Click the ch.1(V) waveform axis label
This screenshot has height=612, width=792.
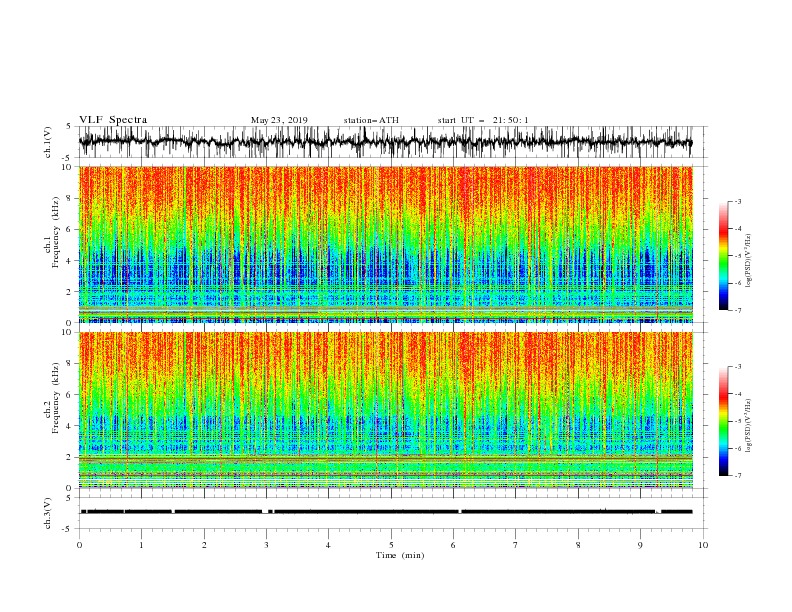[48, 142]
